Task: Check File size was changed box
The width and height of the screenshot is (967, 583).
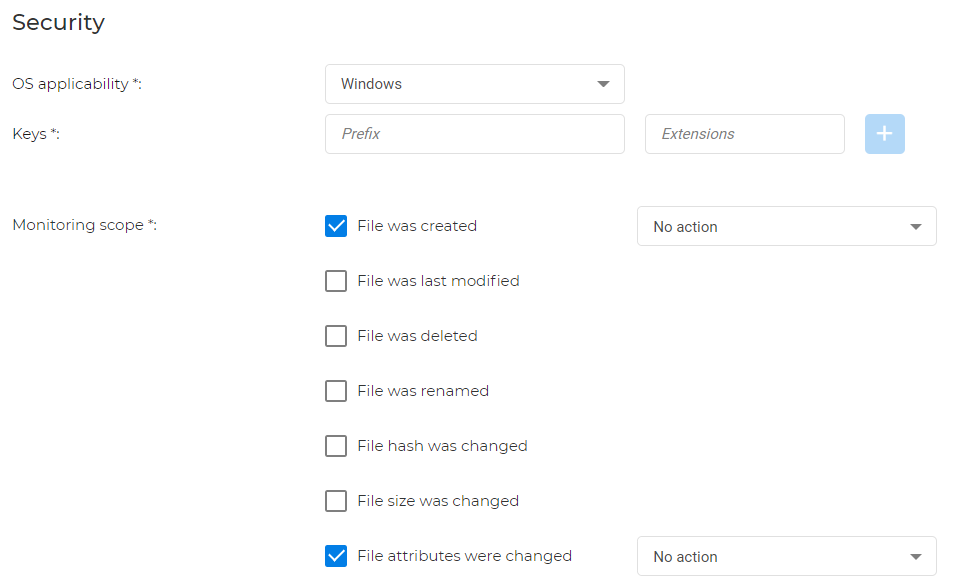Action: 336,501
